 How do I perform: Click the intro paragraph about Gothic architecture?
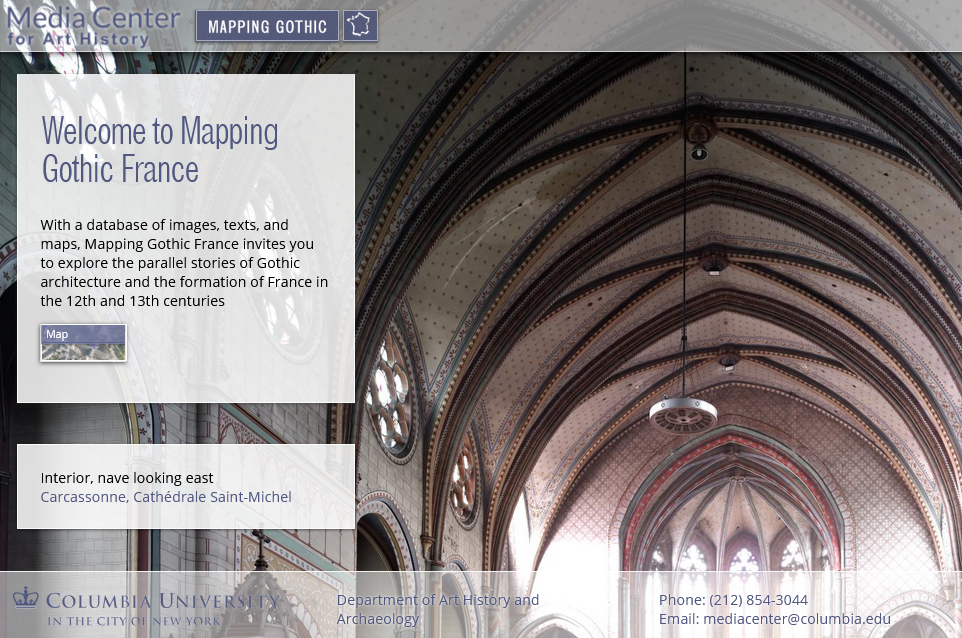tap(184, 262)
